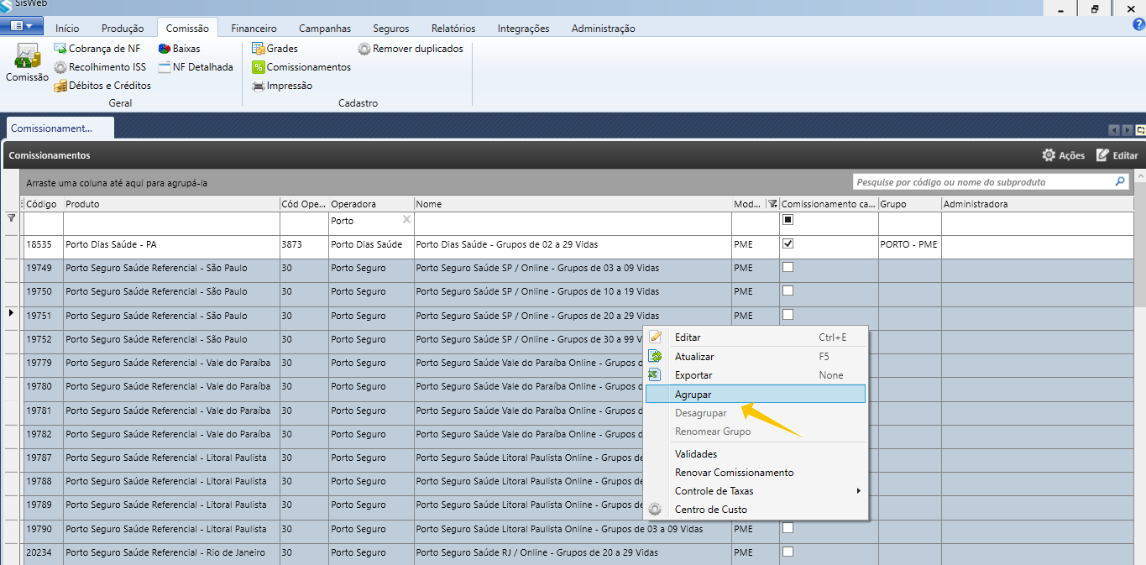Select the PORTO - PME group cell

point(909,245)
